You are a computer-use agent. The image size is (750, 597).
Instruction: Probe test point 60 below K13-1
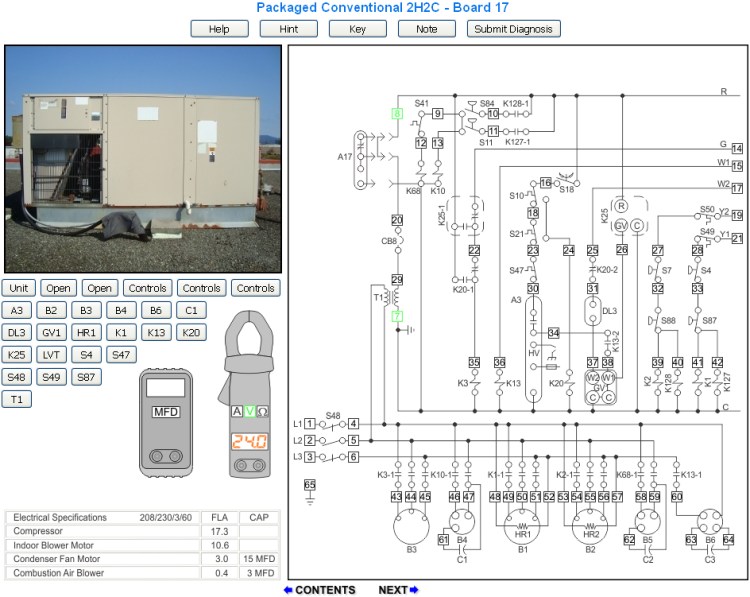coord(676,497)
